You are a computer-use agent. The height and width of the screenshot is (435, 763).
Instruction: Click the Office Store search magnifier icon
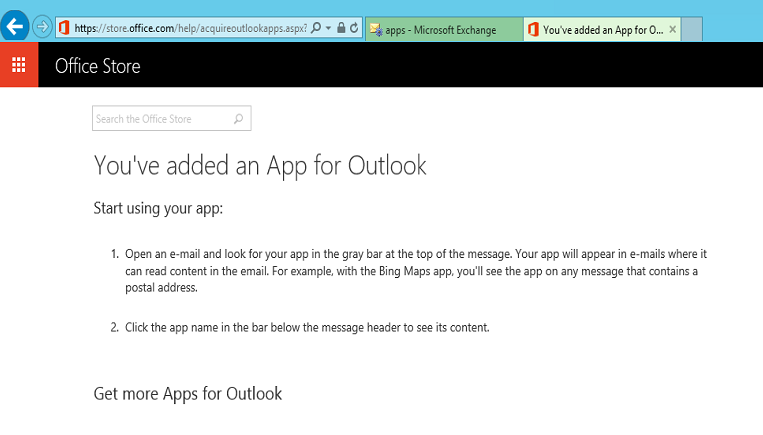tap(238, 119)
